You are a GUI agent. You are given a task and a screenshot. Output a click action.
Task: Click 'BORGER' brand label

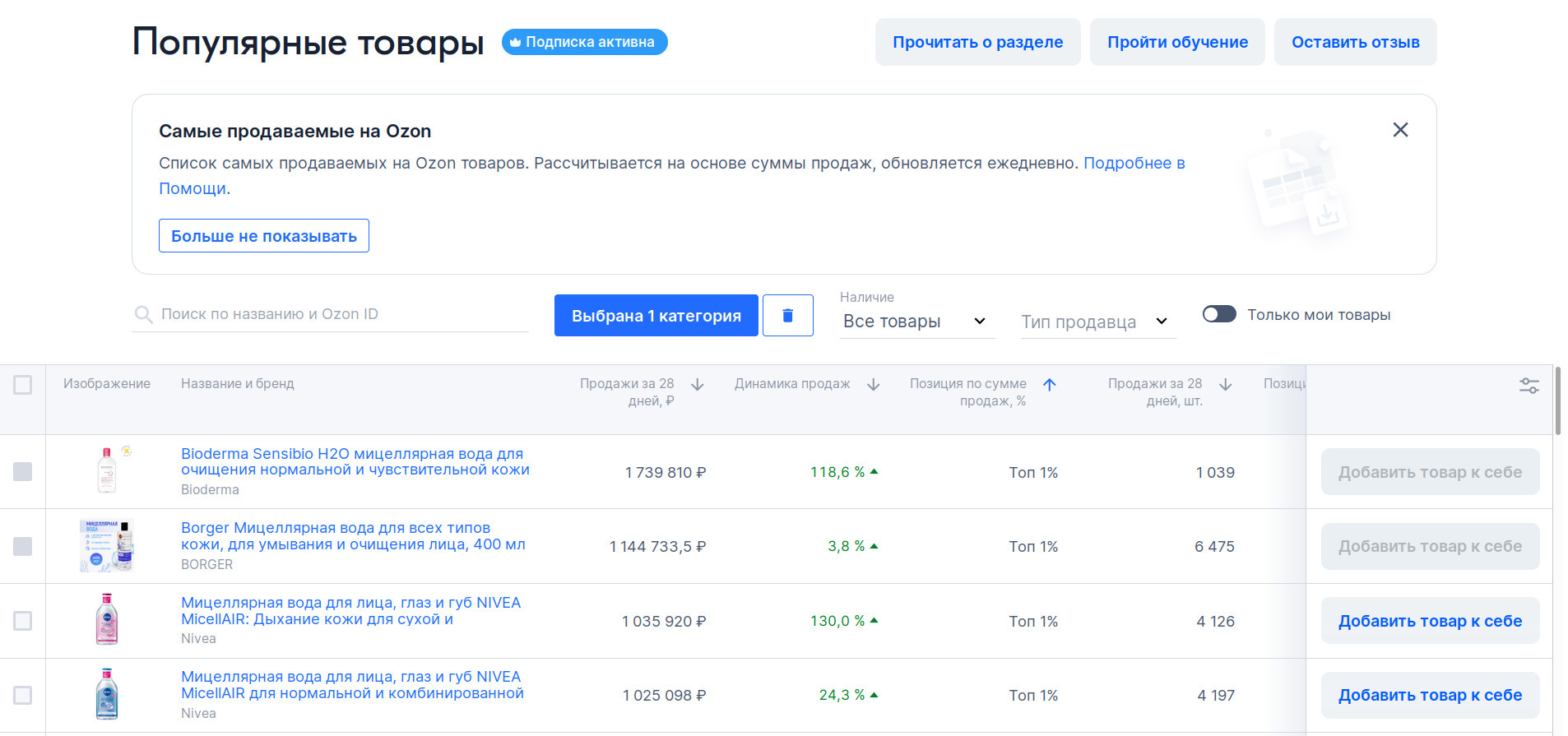[206, 564]
